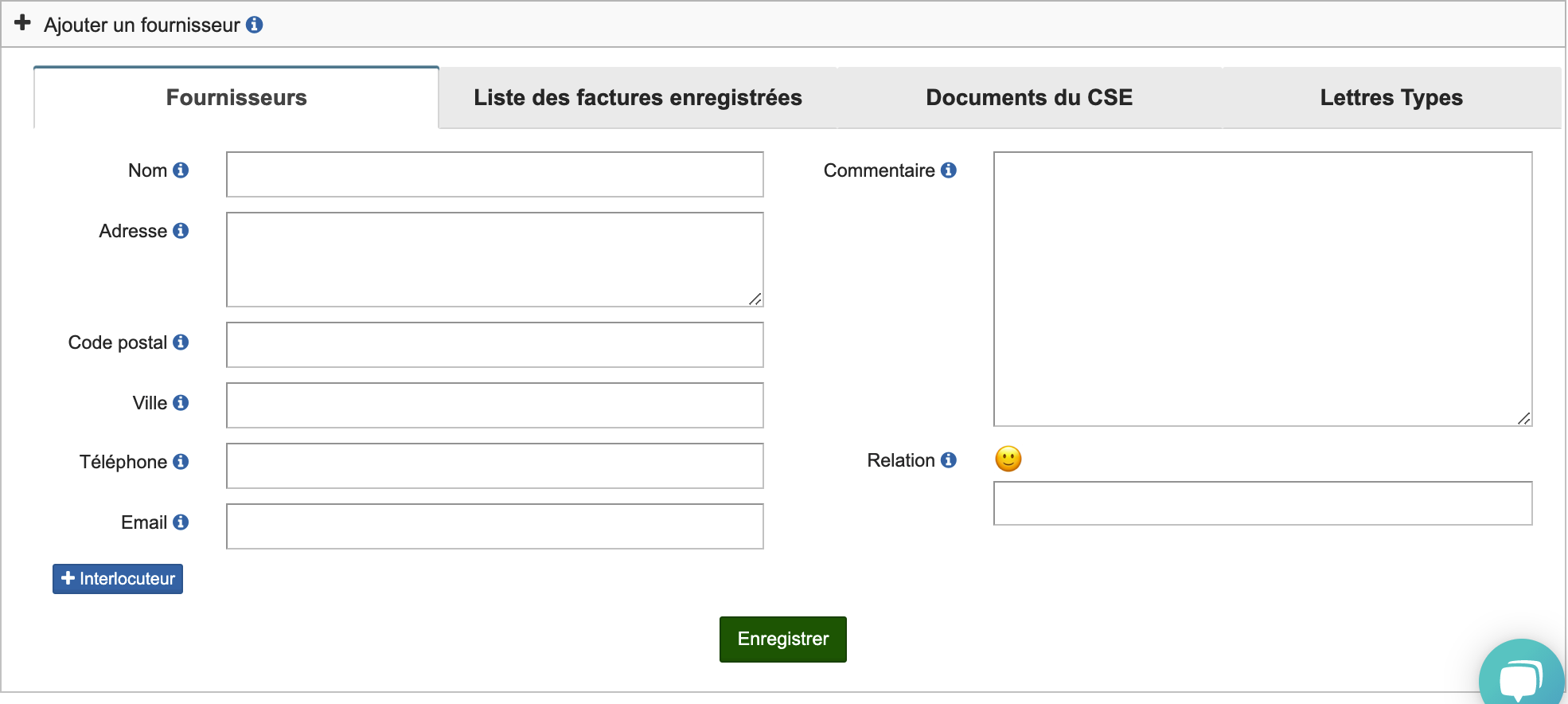Click inside the Commentaire text area

point(1262,289)
